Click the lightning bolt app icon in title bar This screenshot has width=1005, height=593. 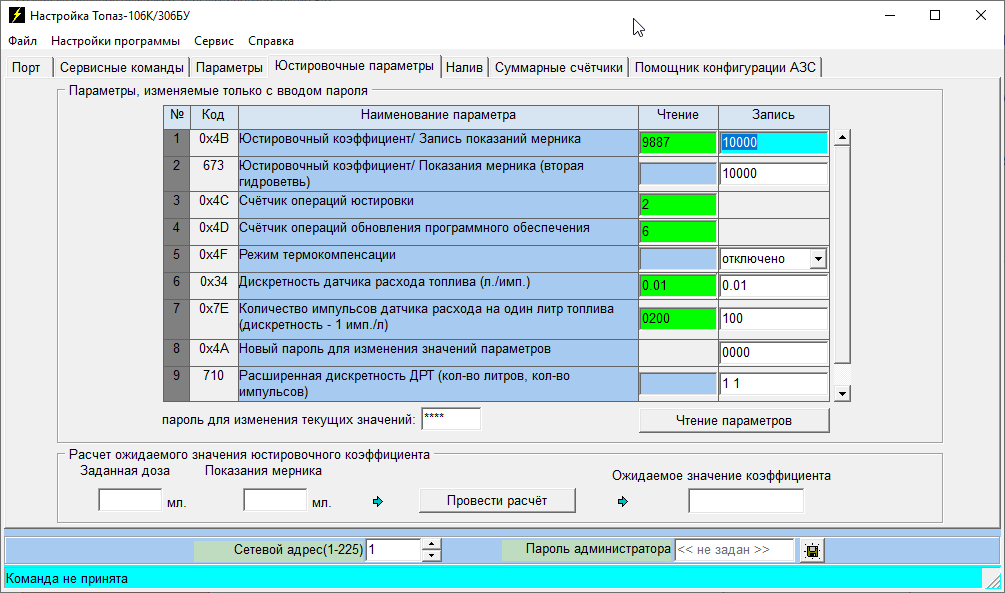(x=16, y=15)
